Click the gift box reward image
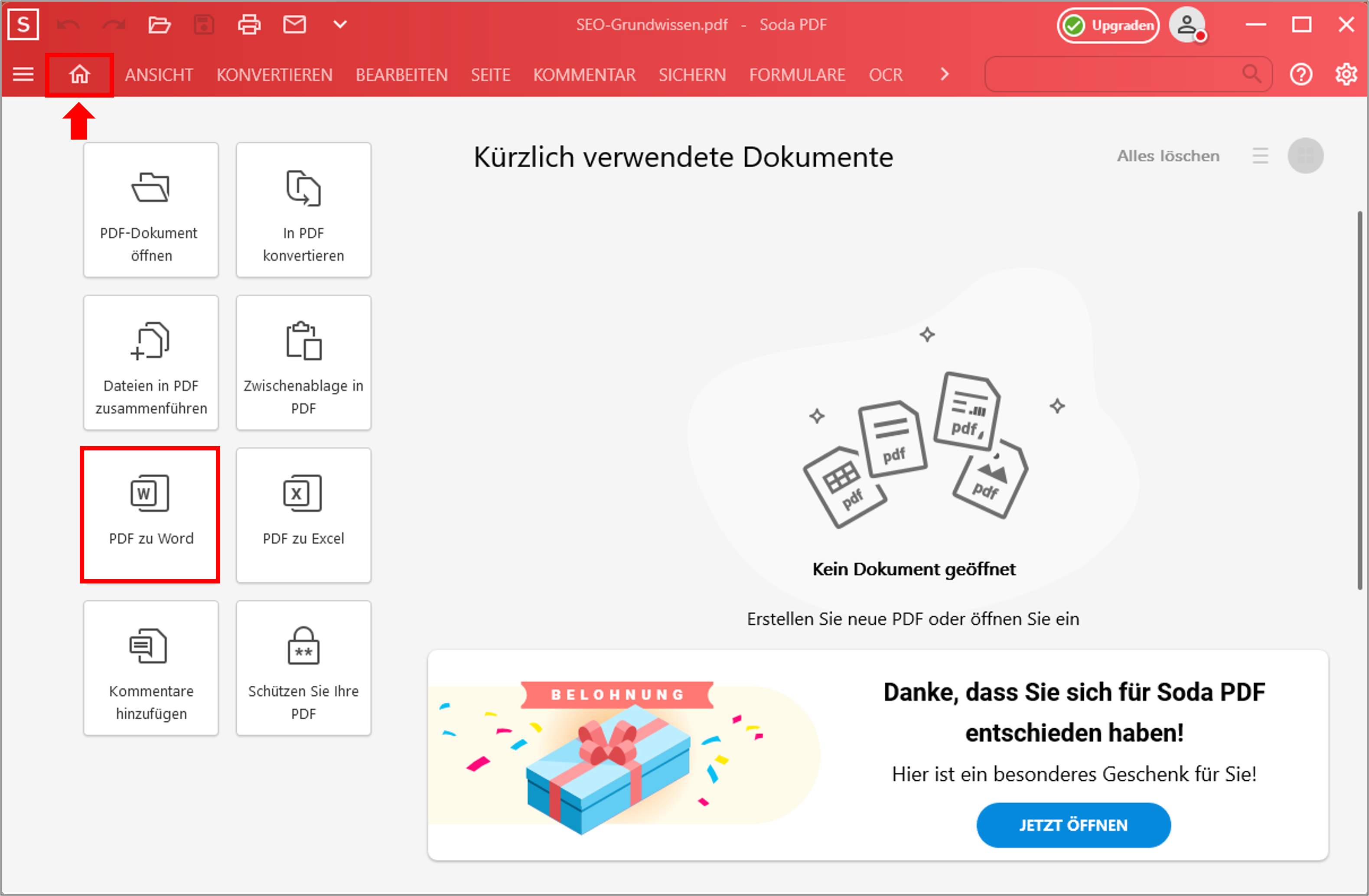Viewport: 1369px width, 896px height. tap(607, 770)
